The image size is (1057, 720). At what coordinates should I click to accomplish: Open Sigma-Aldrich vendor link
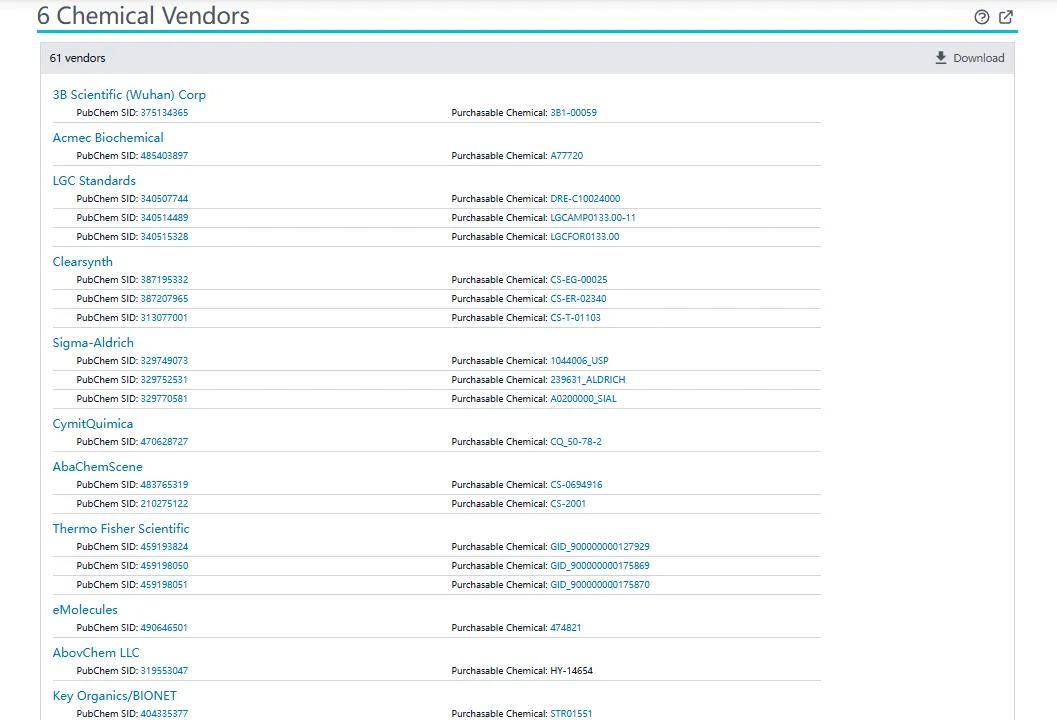pyautogui.click(x=93, y=342)
